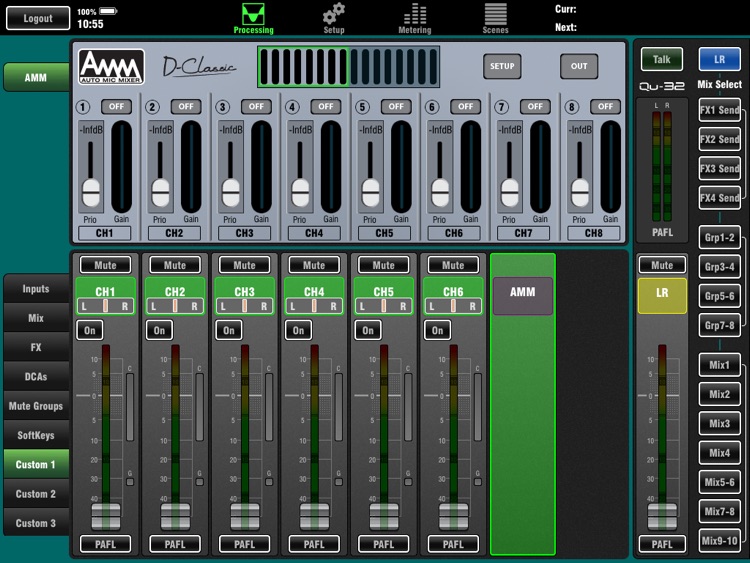Select the LR mix button
750x563 pixels.
point(719,59)
